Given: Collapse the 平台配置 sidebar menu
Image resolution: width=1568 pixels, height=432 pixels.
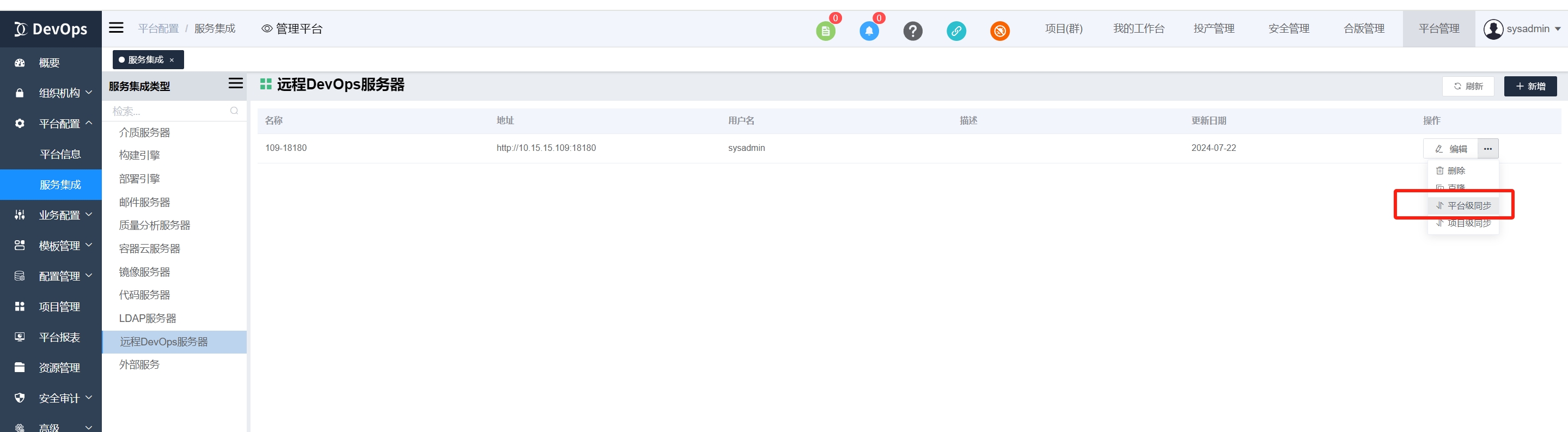Looking at the screenshot, I should pos(51,124).
